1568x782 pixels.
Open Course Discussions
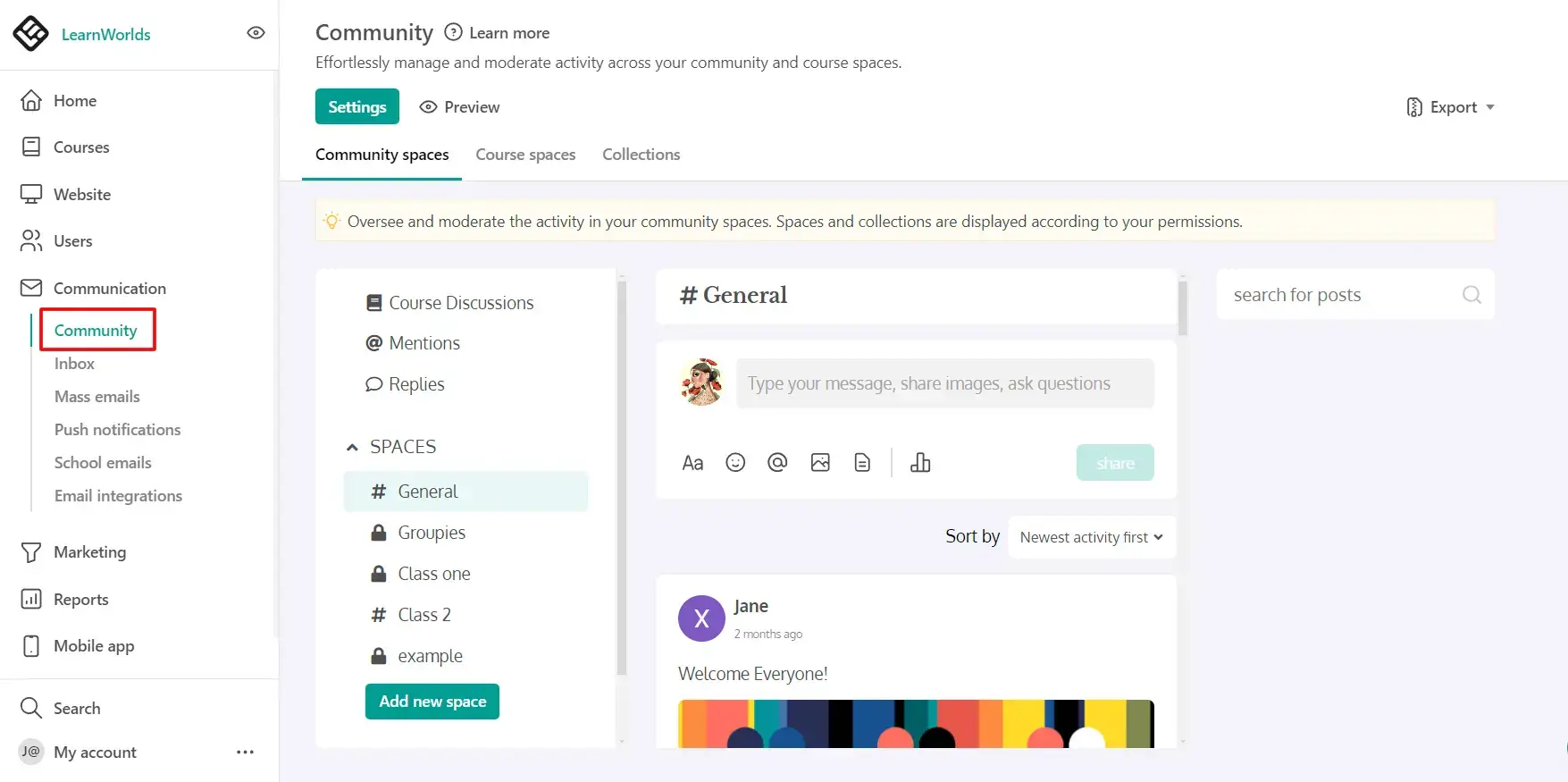[449, 303]
